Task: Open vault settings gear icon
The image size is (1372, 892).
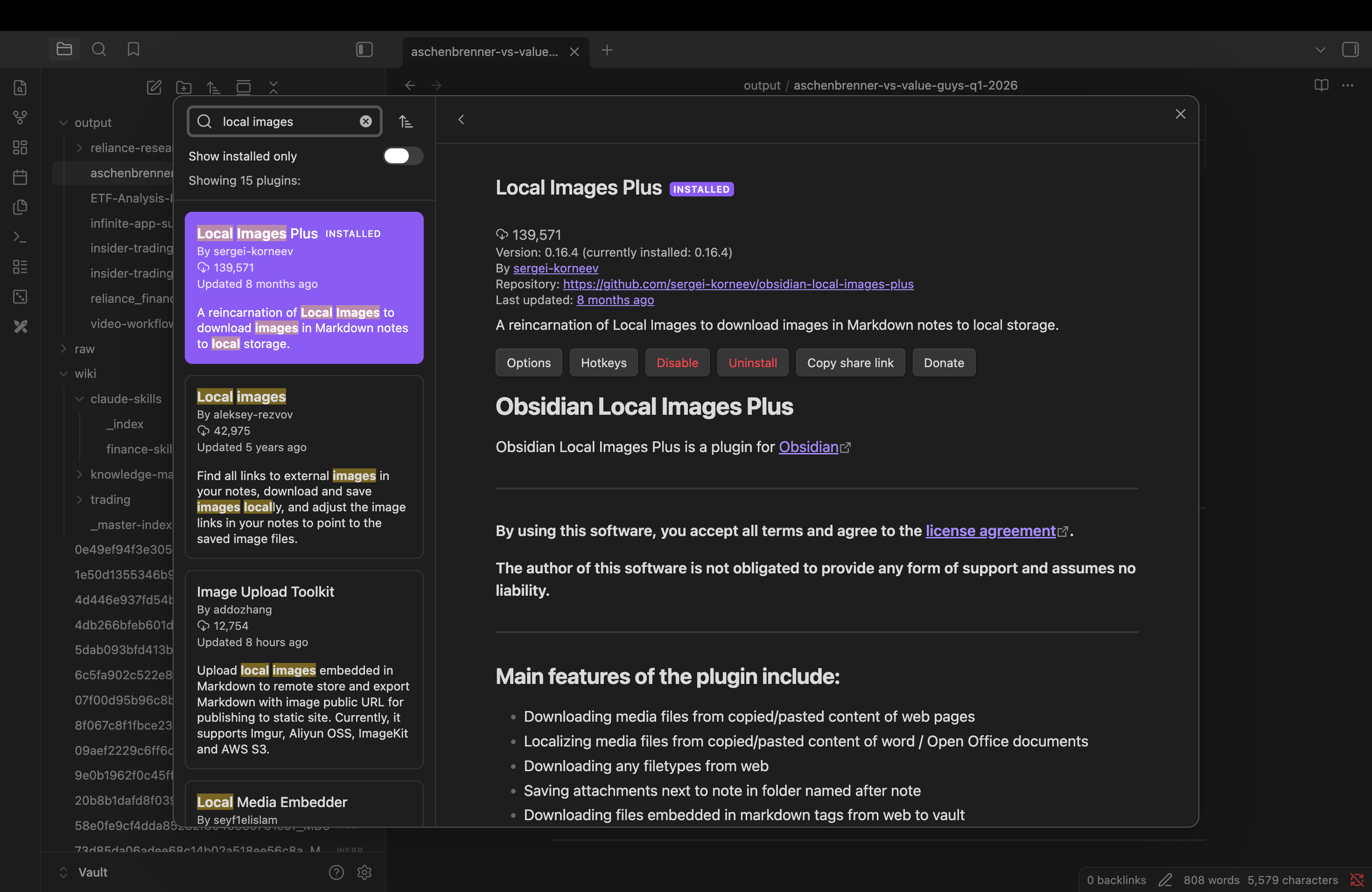Action: 364,872
